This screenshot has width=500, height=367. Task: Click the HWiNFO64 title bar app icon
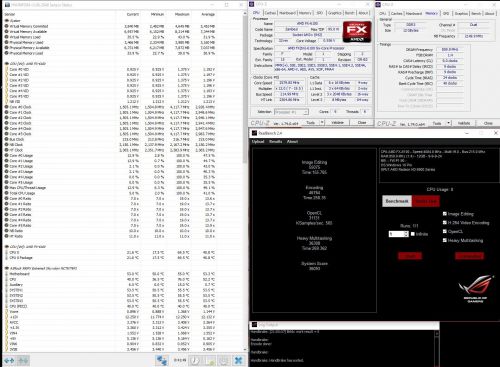[7, 5]
